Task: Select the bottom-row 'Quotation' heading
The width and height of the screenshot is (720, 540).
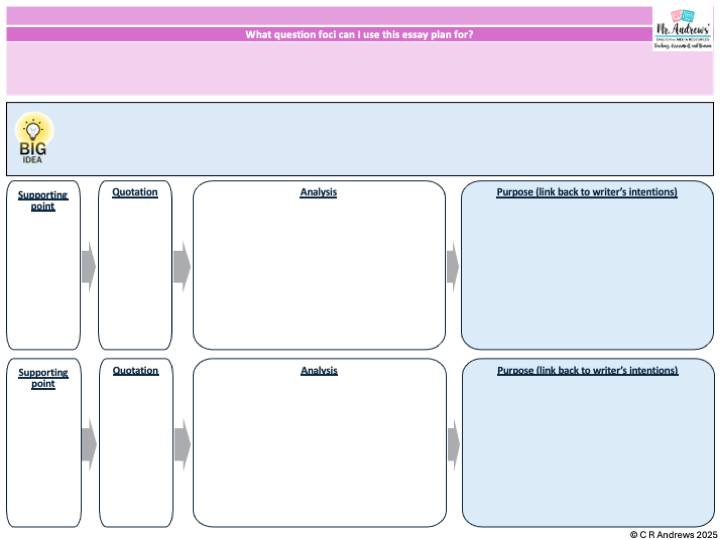Action: [x=135, y=370]
